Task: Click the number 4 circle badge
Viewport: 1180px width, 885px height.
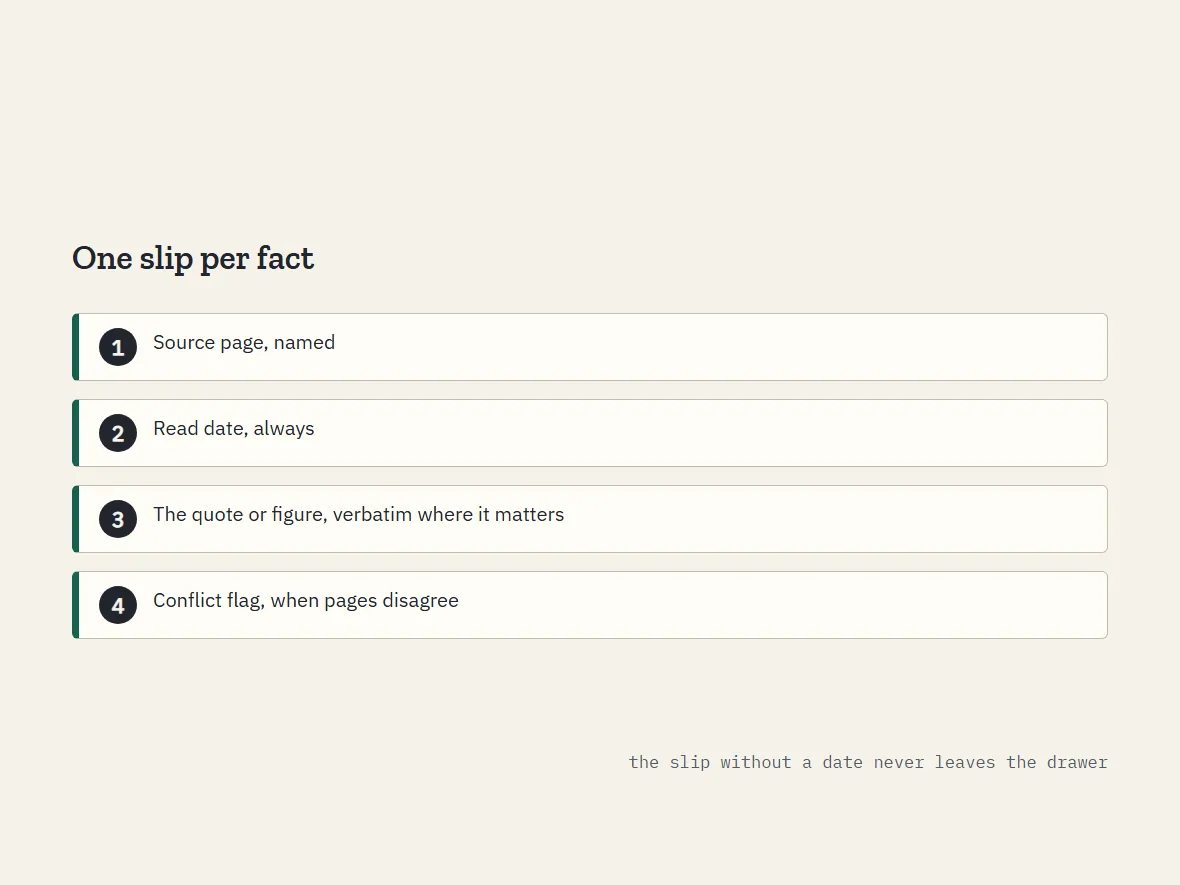Action: click(x=118, y=605)
